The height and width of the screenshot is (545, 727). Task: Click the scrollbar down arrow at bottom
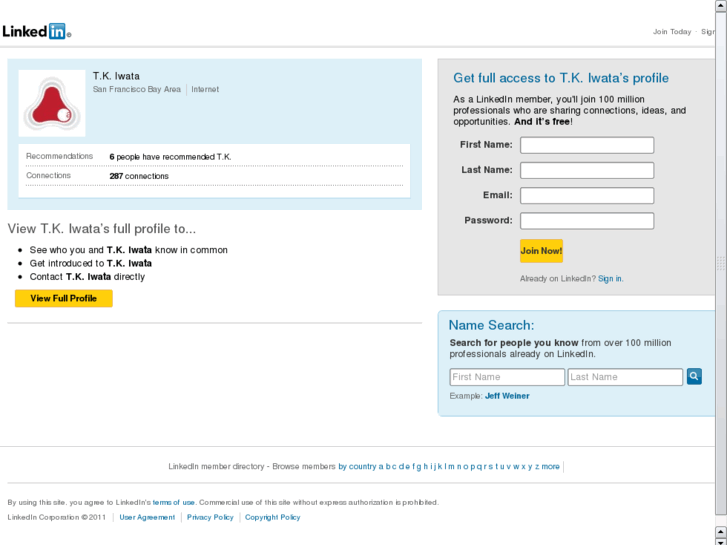721,541
